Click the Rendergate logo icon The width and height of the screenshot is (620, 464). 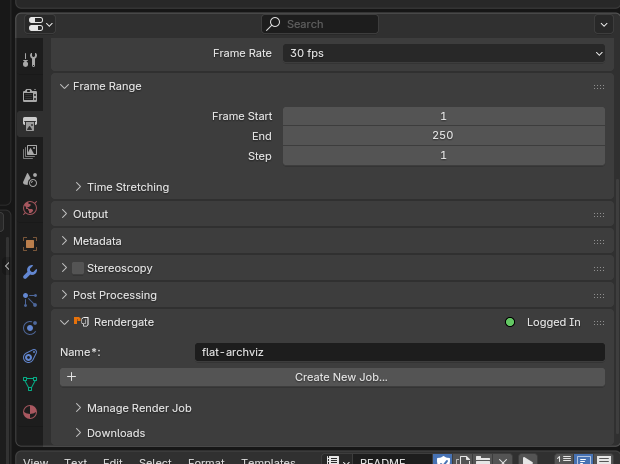[81, 322]
